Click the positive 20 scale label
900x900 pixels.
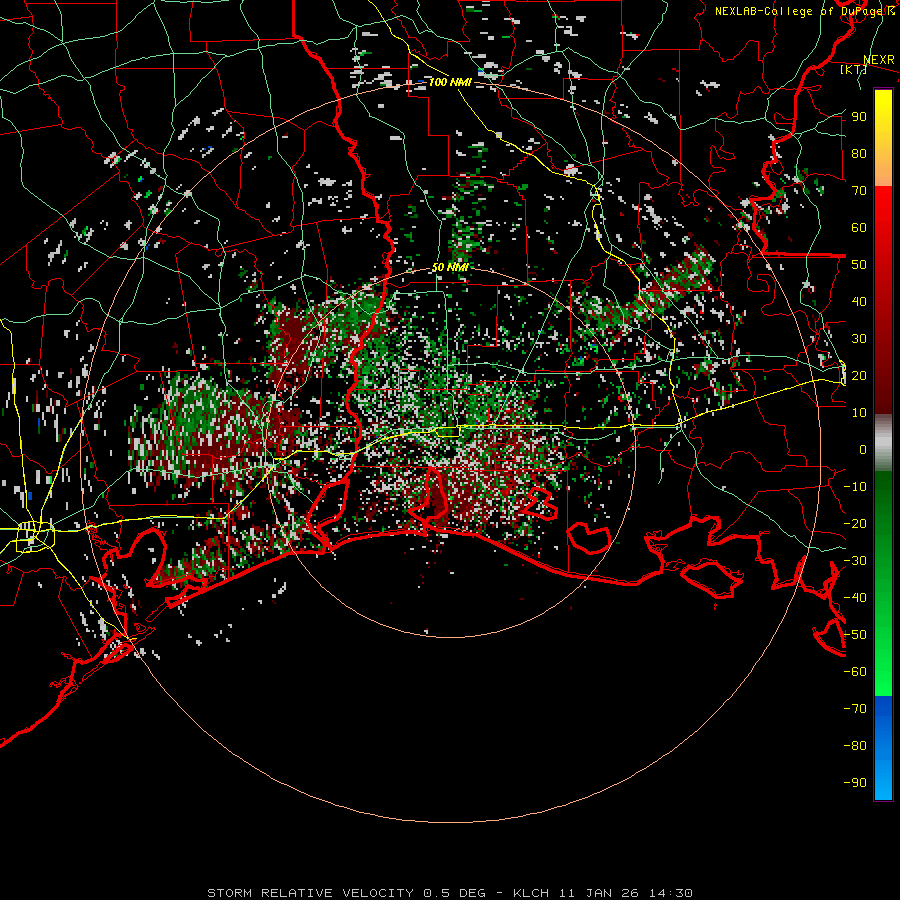coord(859,375)
